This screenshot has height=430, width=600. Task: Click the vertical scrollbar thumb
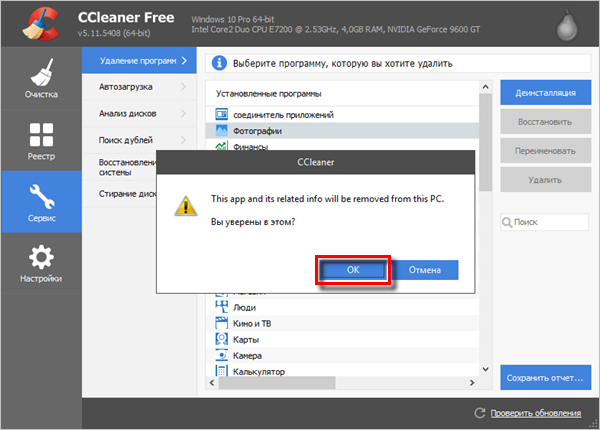pyautogui.click(x=486, y=142)
